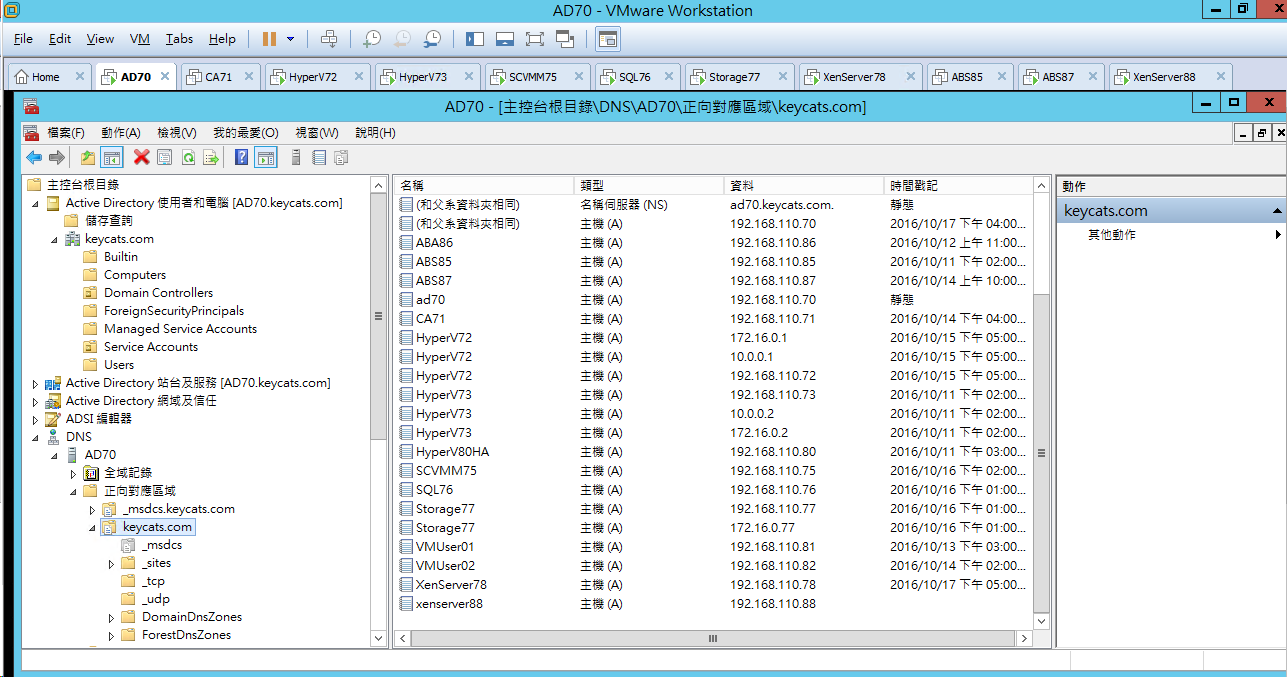The height and width of the screenshot is (677, 1287).
Task: Click the VMware console view icon
Action: 608,39
